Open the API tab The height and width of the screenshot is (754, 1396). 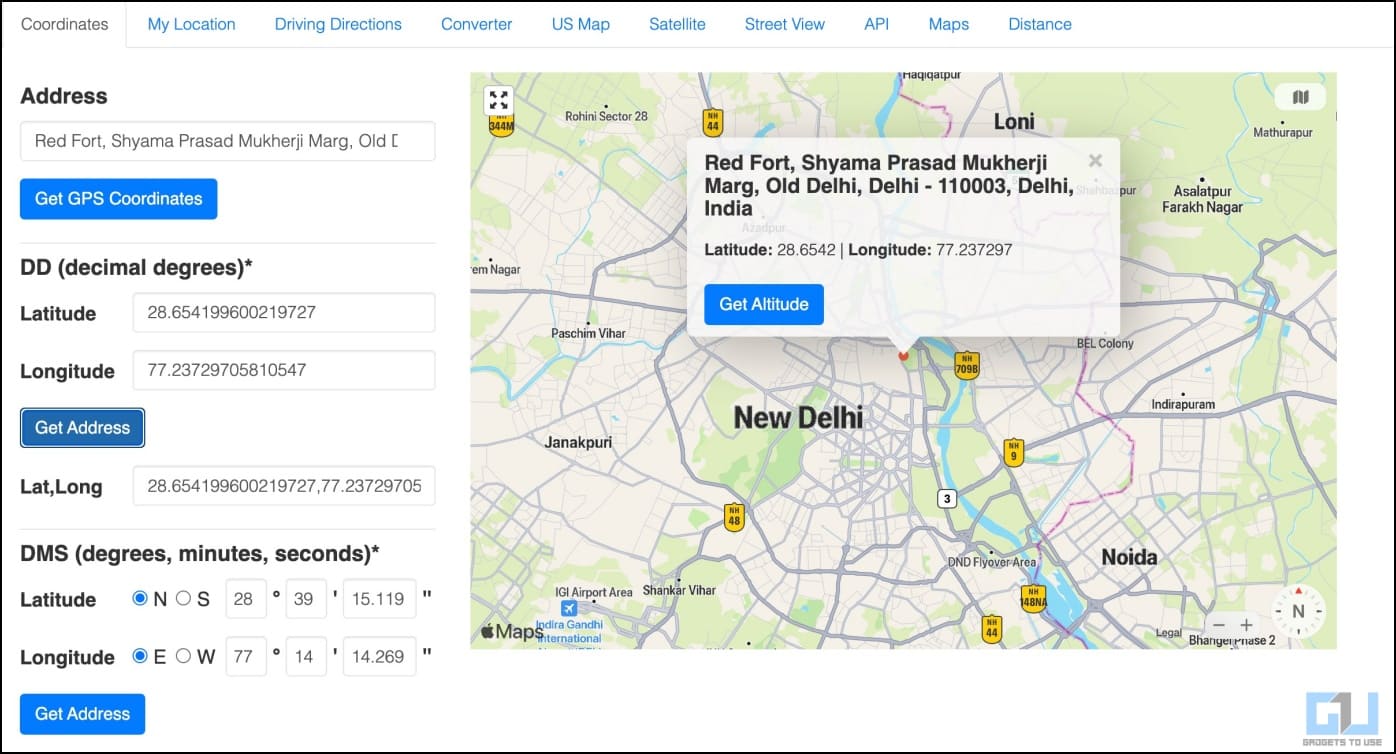click(877, 24)
